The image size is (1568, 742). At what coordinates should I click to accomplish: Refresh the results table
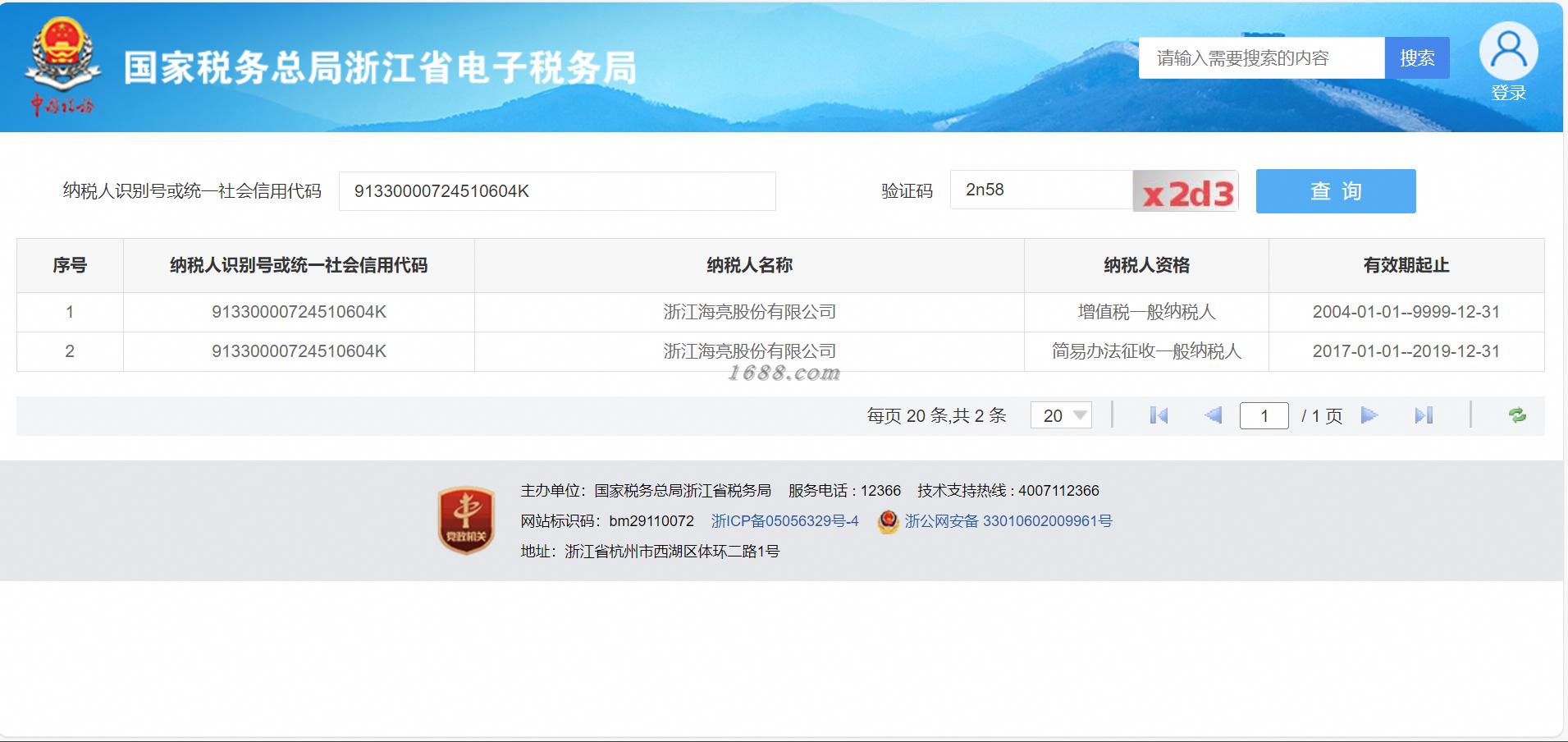1517,415
